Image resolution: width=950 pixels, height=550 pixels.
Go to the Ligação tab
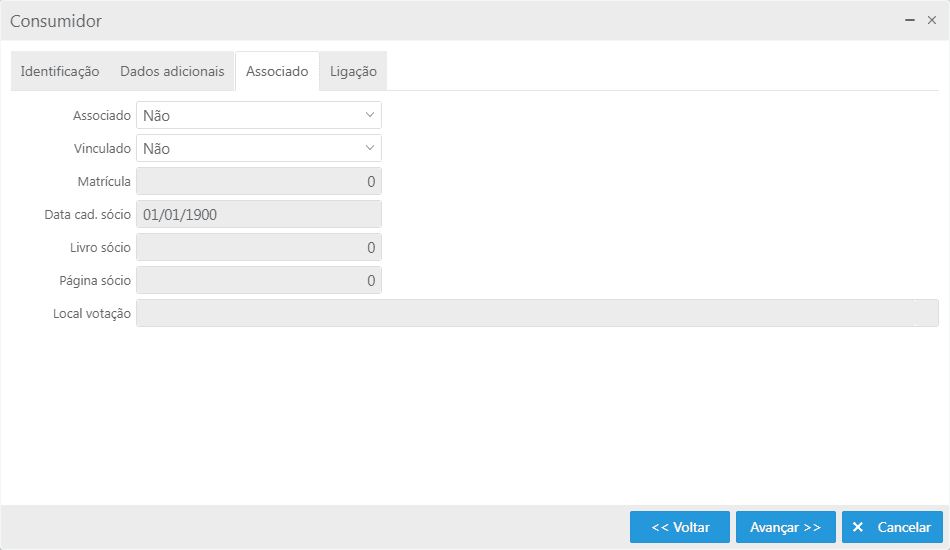tap(353, 71)
